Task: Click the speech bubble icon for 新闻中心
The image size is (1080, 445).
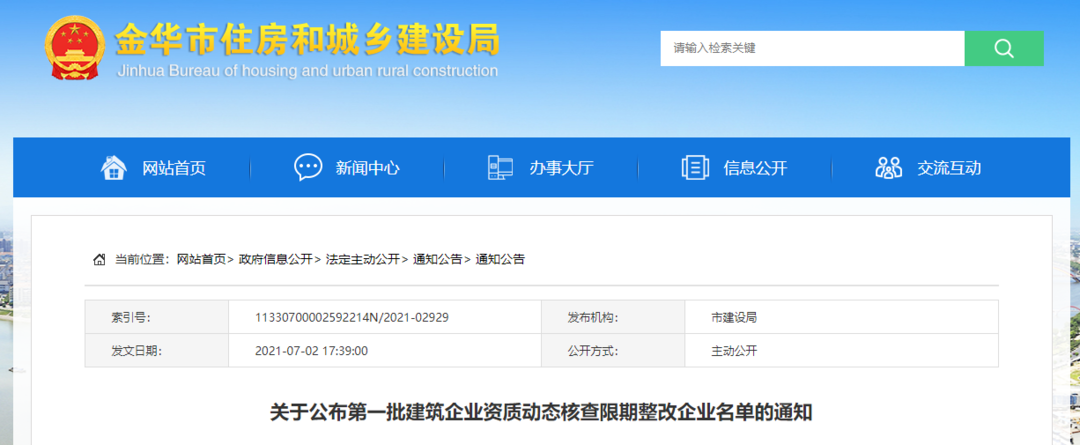Action: coord(308,168)
